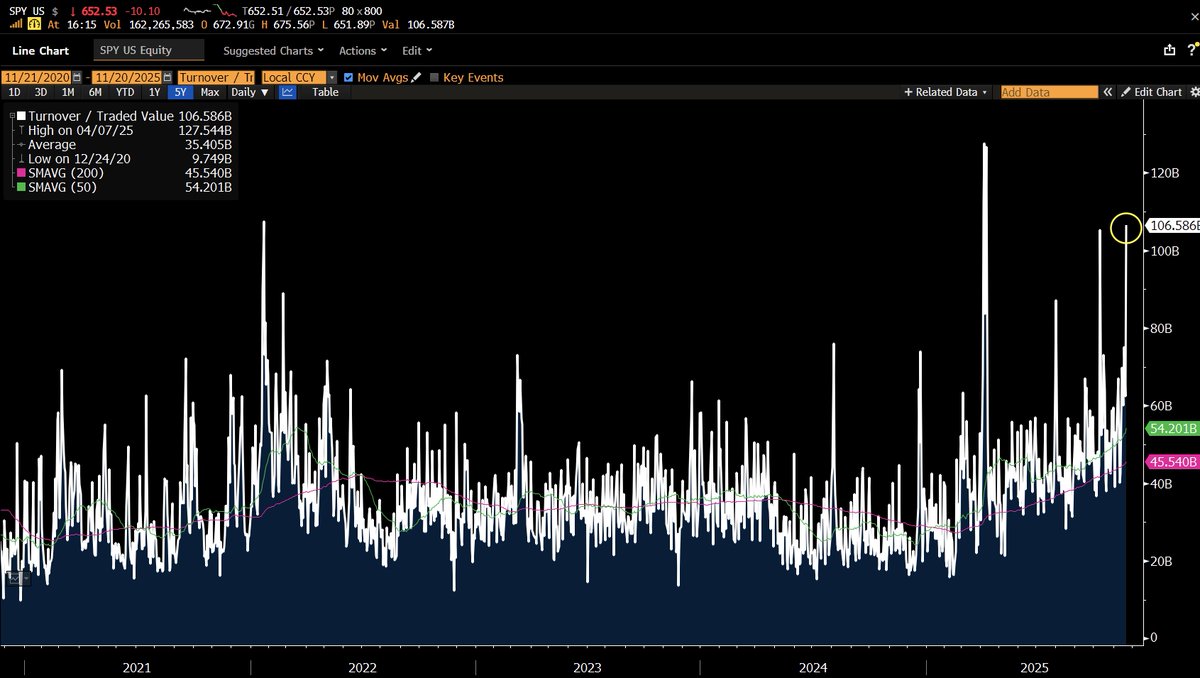This screenshot has height=678, width=1200.
Task: Switch to the 1Y time range
Action: [x=154, y=92]
